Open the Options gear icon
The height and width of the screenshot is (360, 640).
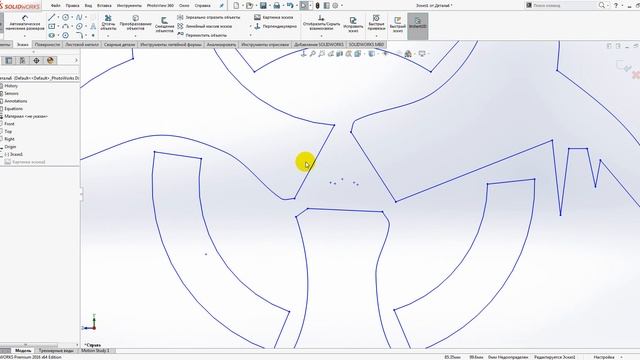click(335, 6)
